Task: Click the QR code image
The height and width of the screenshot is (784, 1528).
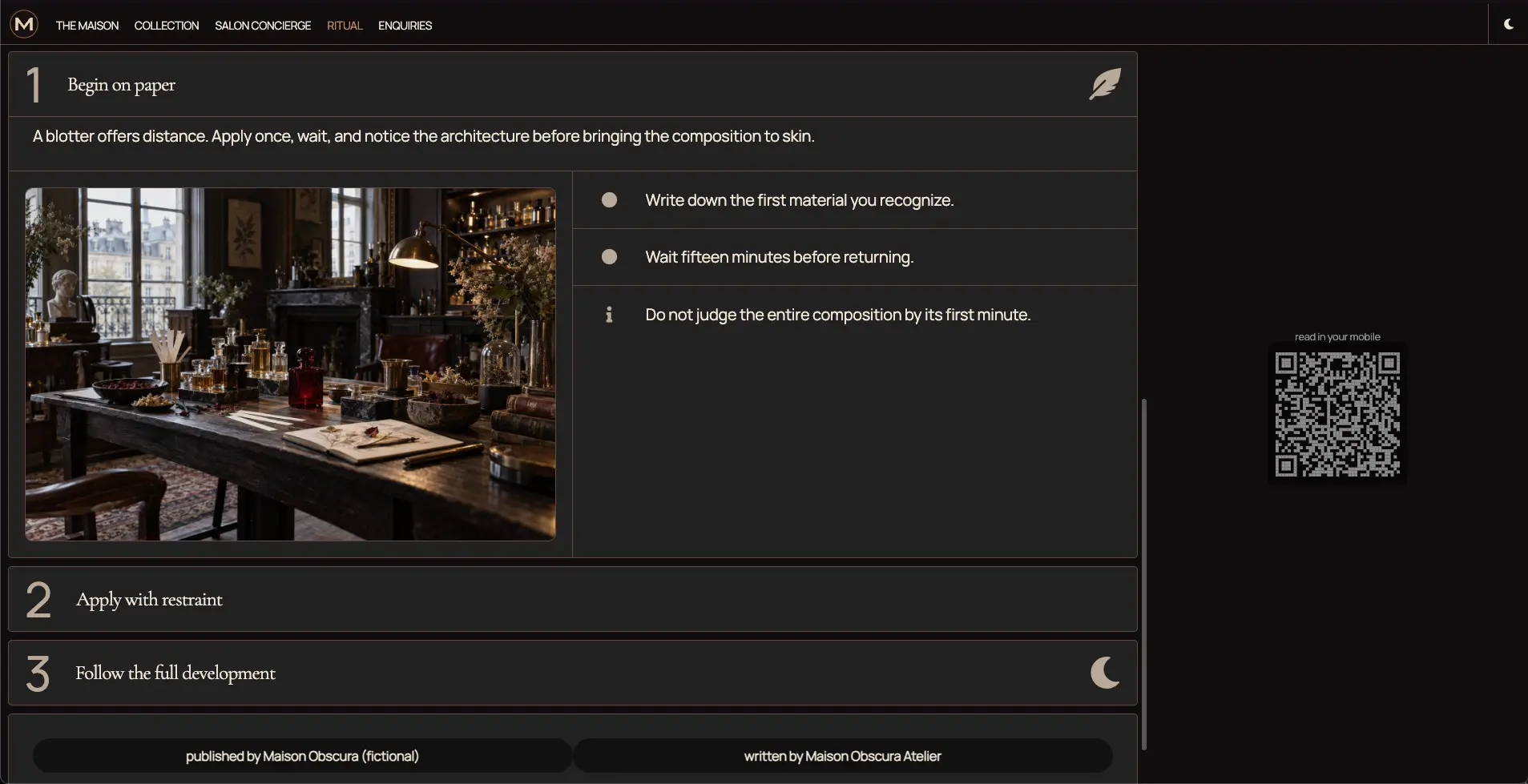Action: 1337,414
